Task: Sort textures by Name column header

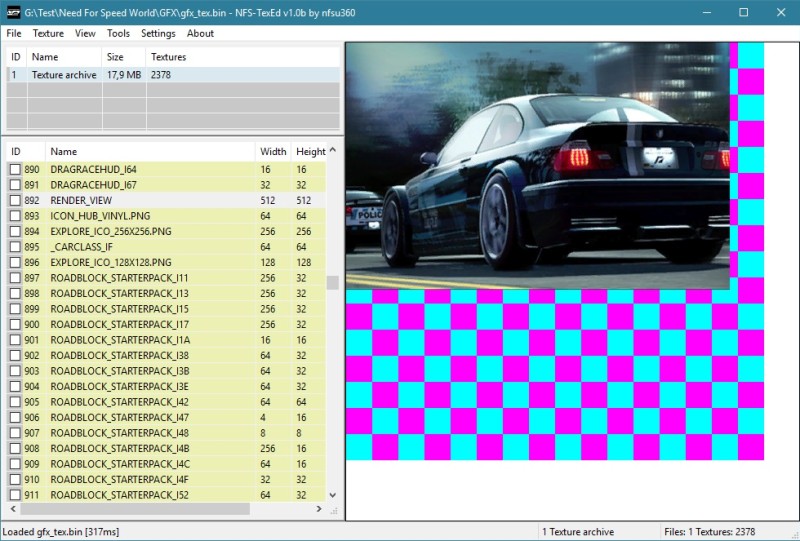Action: [x=150, y=152]
